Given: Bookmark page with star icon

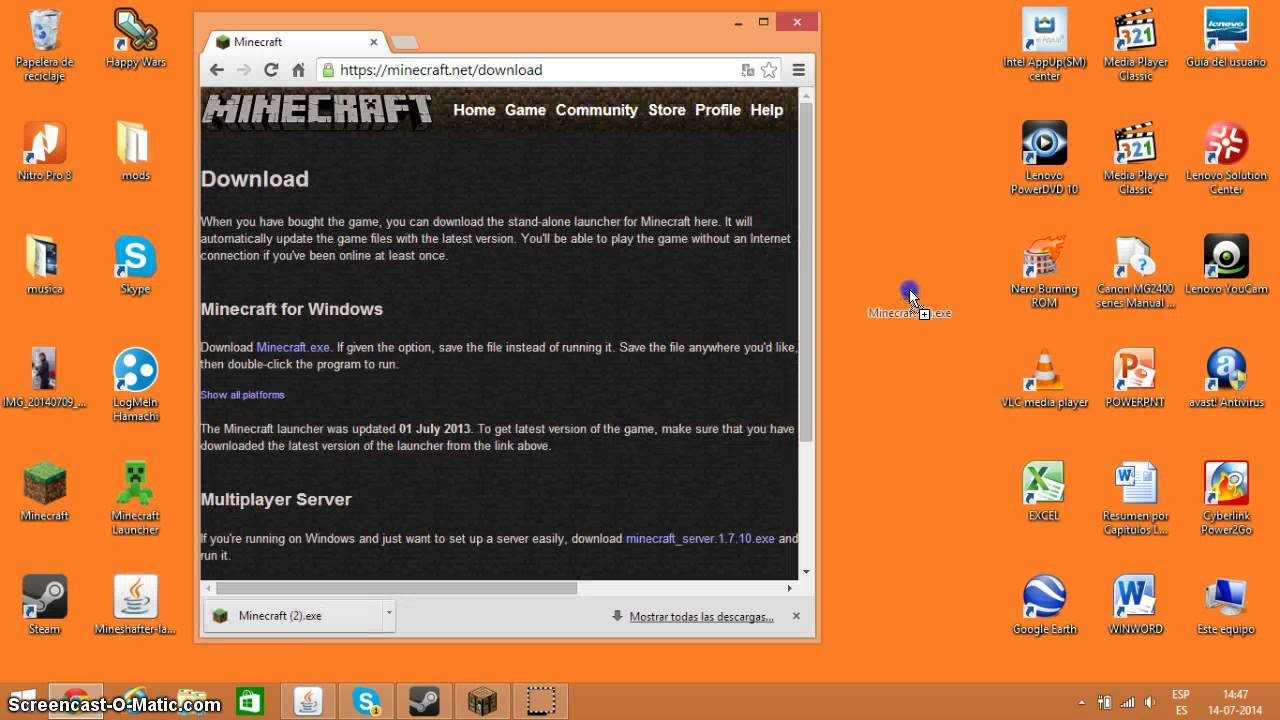Looking at the screenshot, I should pos(769,70).
